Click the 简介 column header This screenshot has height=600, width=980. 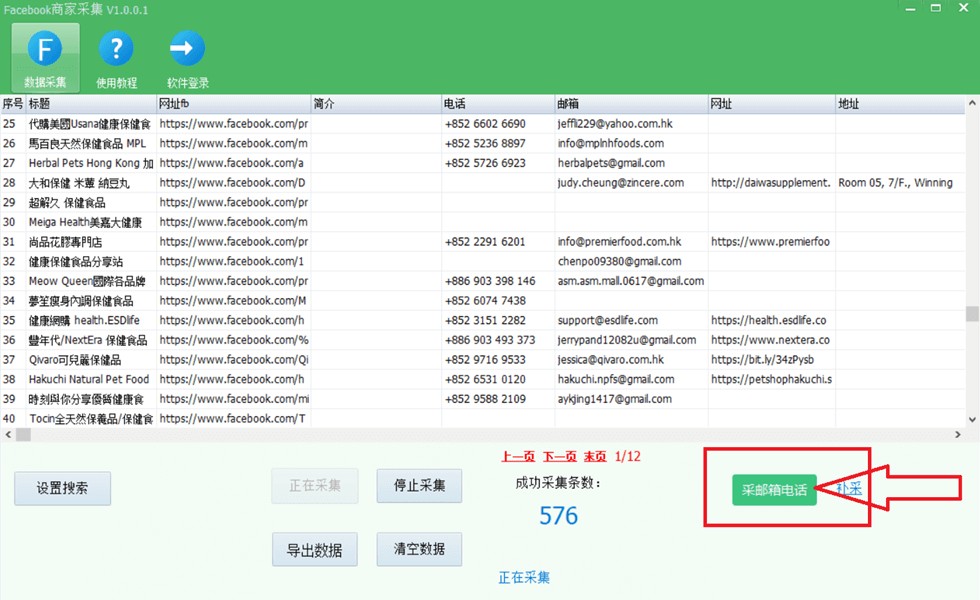tap(376, 104)
